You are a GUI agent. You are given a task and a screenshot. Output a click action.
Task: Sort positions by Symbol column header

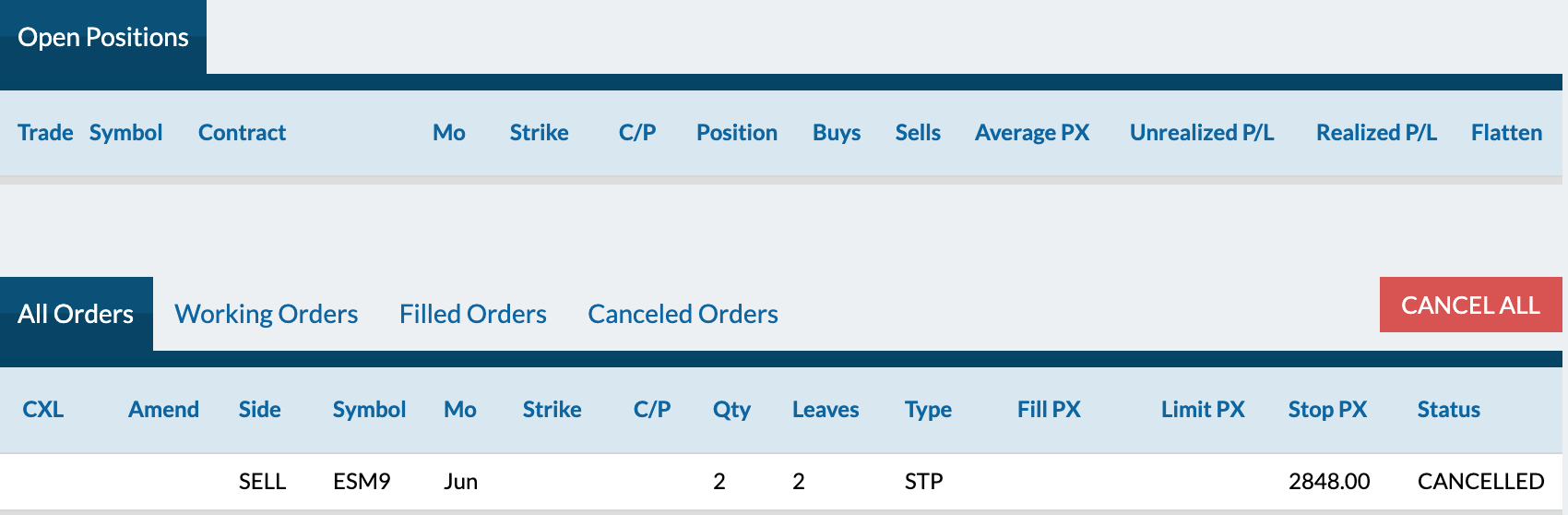126,133
